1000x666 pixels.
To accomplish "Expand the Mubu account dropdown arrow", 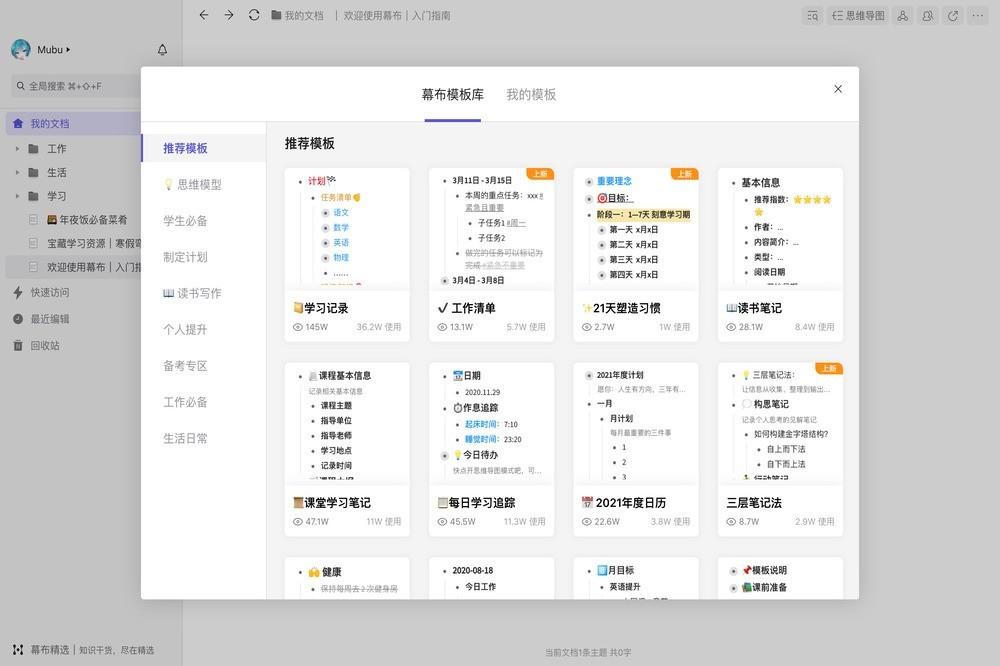I will click(68, 49).
